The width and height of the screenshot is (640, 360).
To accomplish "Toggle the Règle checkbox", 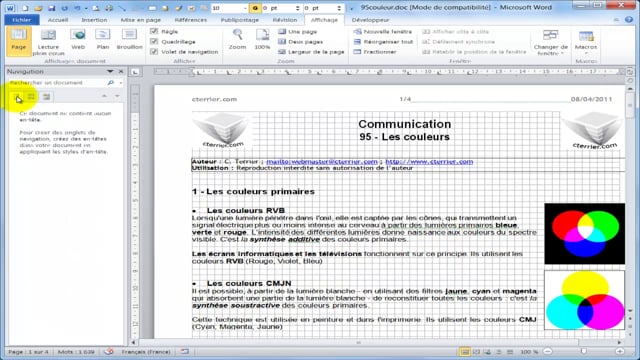I will pyautogui.click(x=154, y=31).
